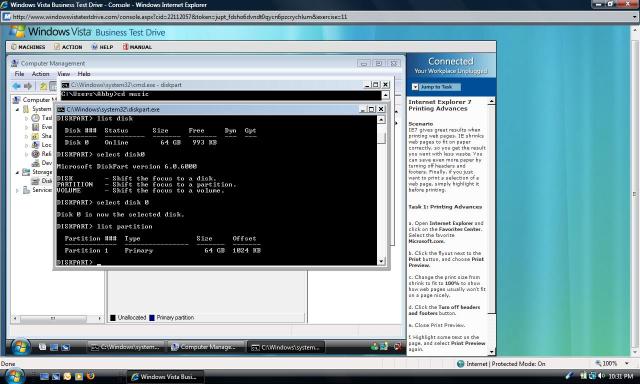
Task: Click the Primary partition blue legend swatch
Action: 152,317
